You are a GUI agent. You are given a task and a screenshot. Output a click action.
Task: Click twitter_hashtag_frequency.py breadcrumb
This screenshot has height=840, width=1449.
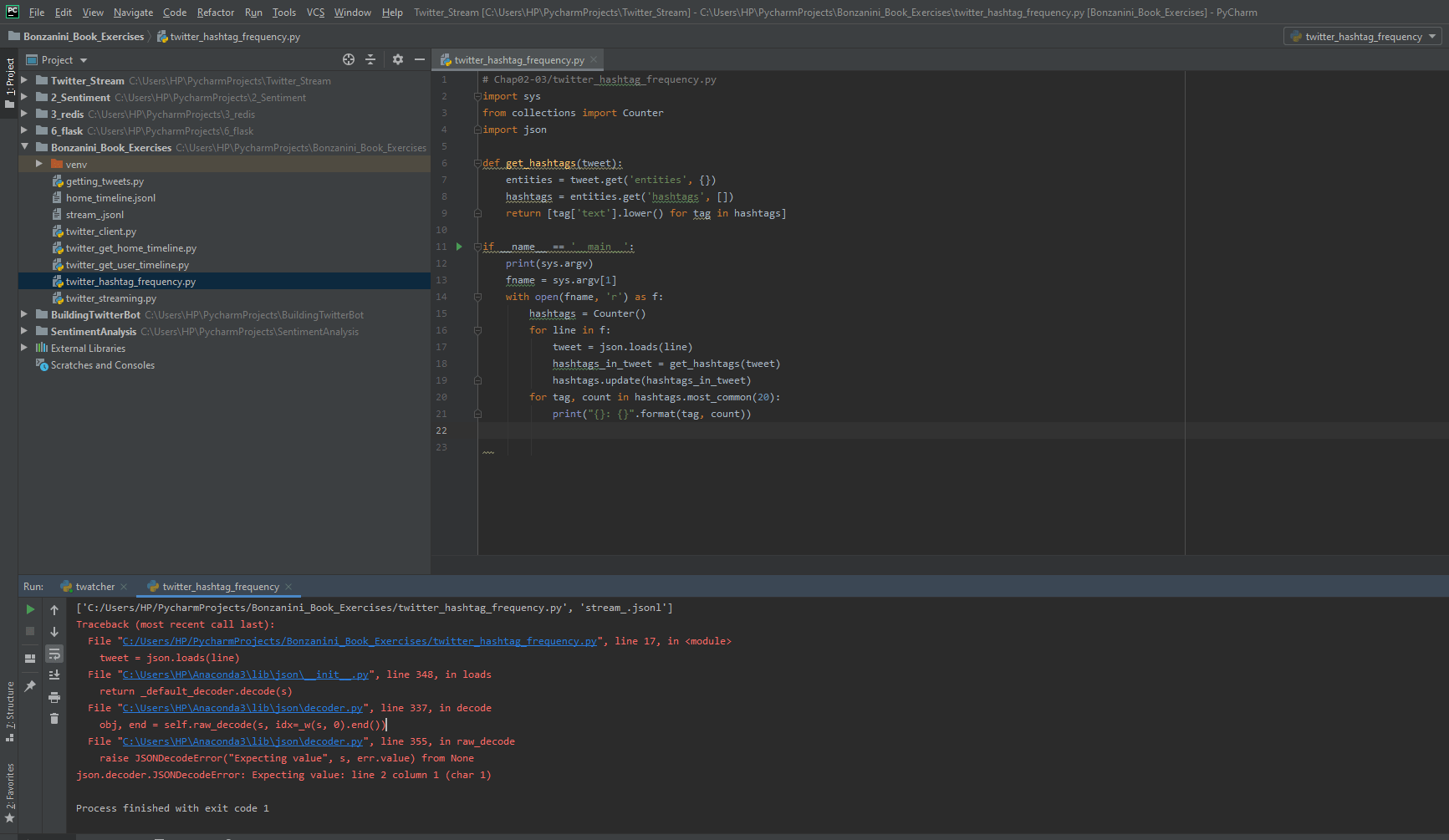pos(228,37)
